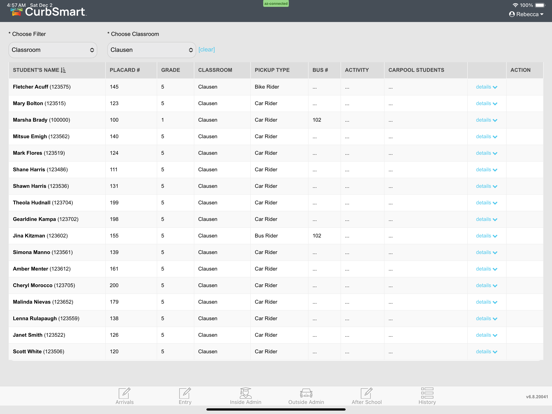Image resolution: width=552 pixels, height=414 pixels.
Task: Open the After School tab
Action: point(366,396)
